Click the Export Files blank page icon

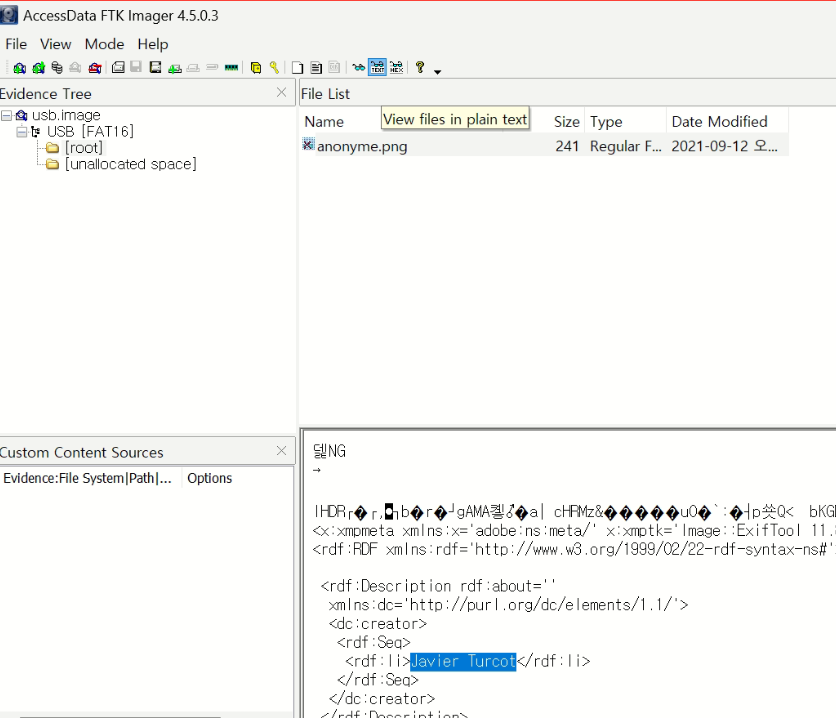[298, 68]
